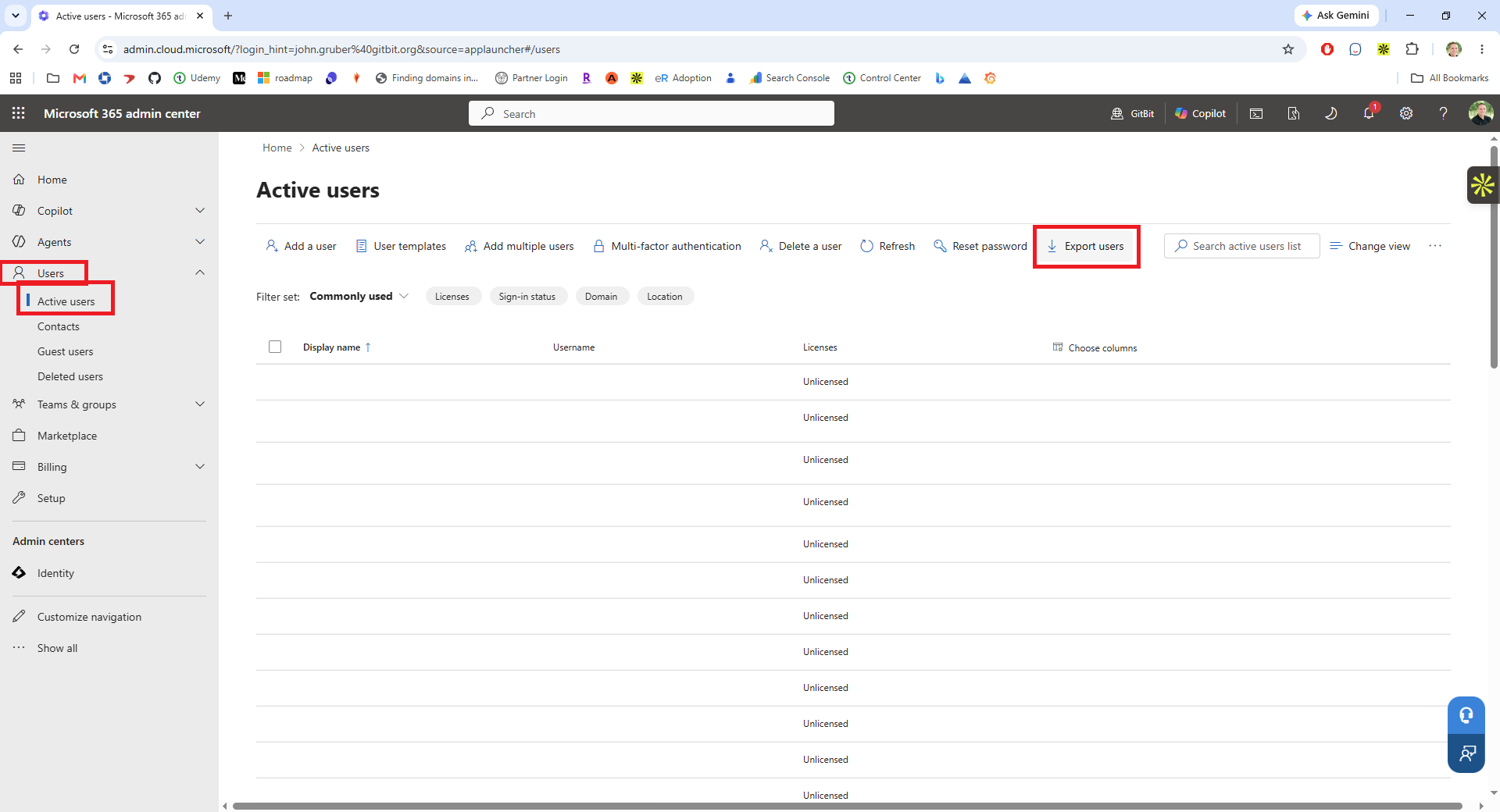This screenshot has height=812, width=1500.
Task: Click the horizontal scrollbar at bottom
Action: click(847, 806)
